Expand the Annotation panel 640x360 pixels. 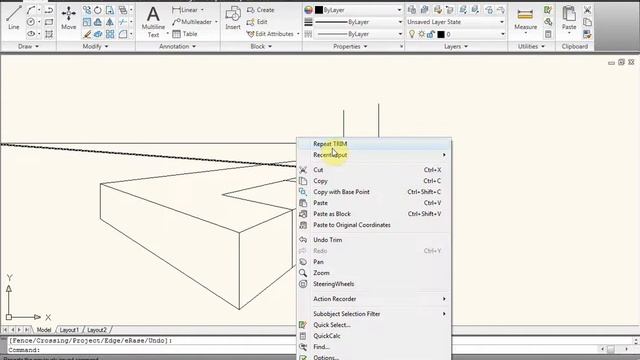(x=178, y=47)
